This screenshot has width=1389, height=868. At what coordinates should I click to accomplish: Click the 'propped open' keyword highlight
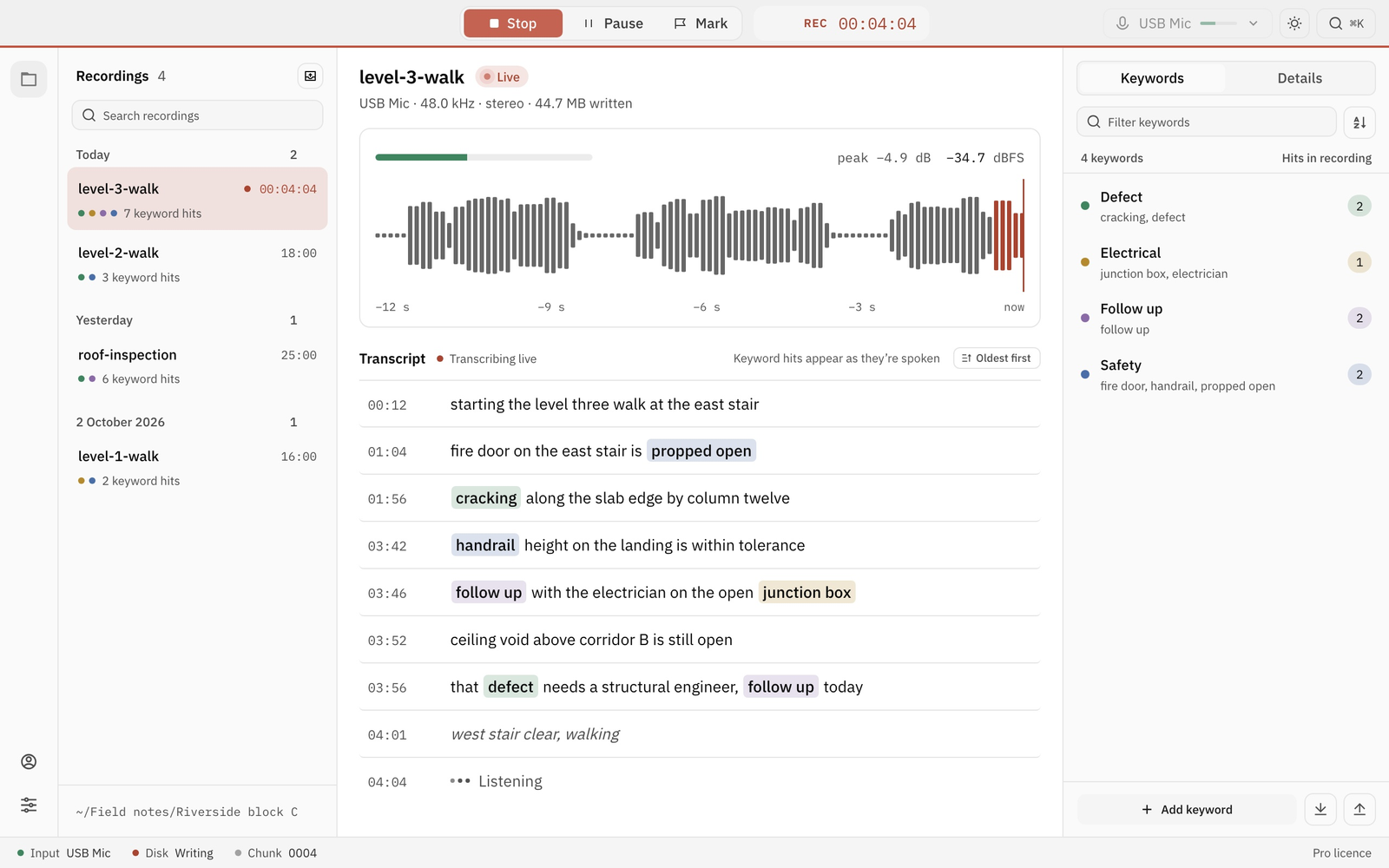pyautogui.click(x=701, y=450)
